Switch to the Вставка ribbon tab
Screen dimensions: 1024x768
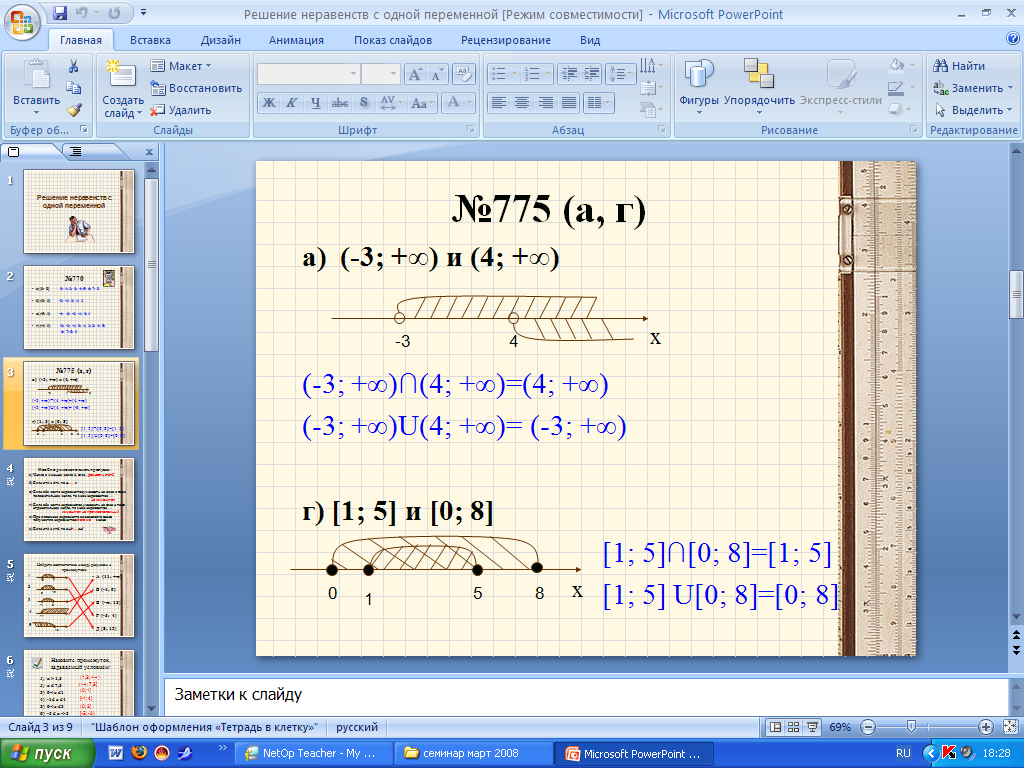tap(150, 40)
